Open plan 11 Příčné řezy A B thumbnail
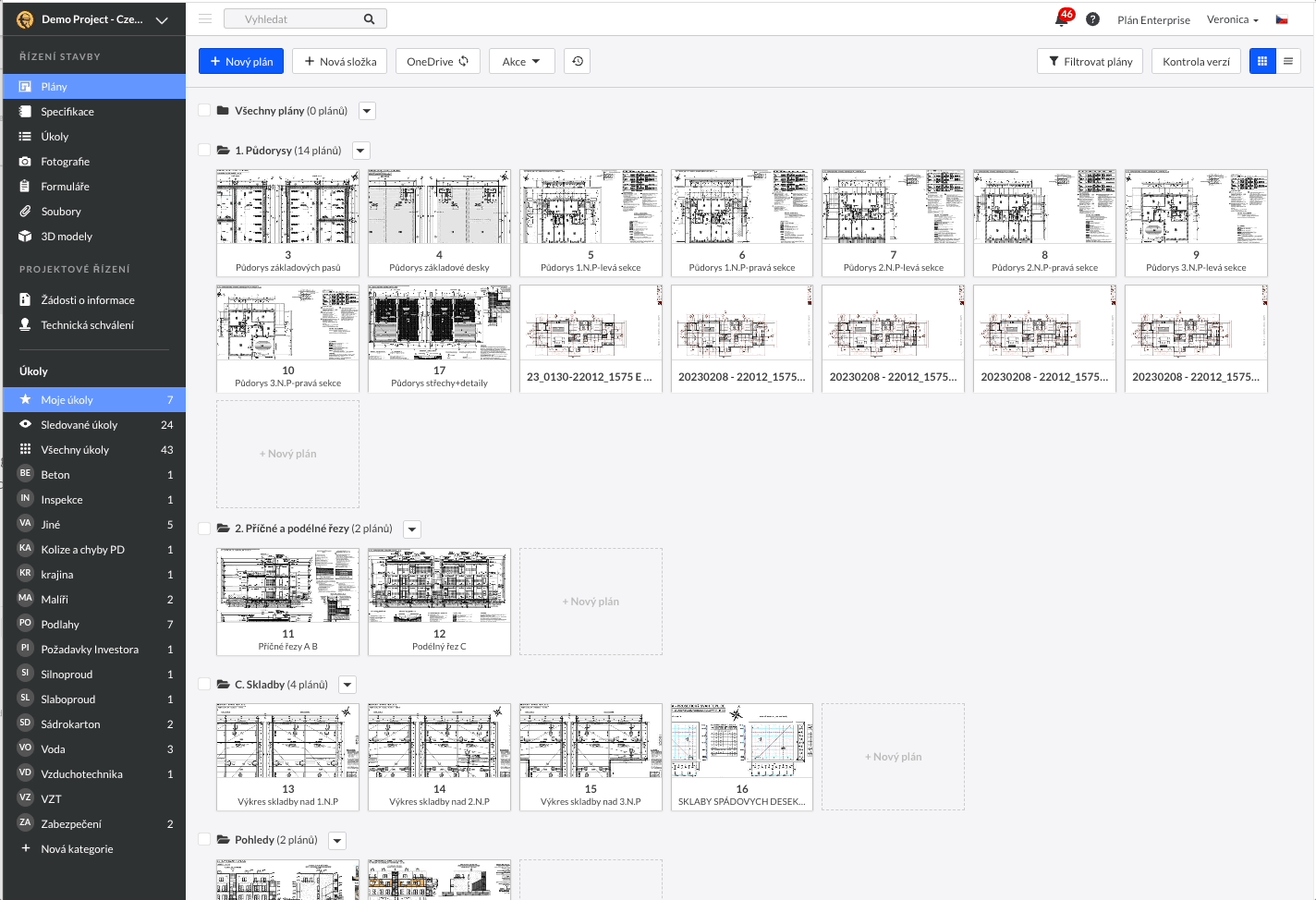Viewport: 1316px width, 900px height. [287, 602]
